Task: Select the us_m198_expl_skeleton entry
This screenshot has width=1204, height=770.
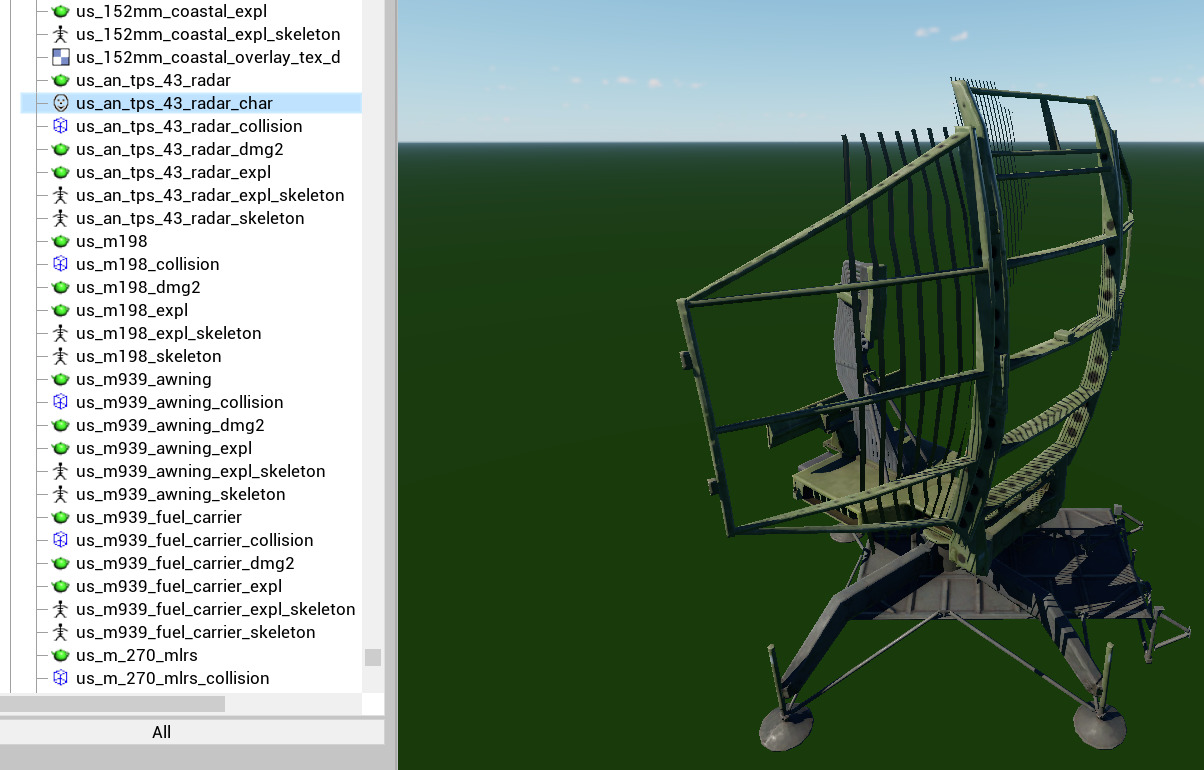Action: [168, 333]
